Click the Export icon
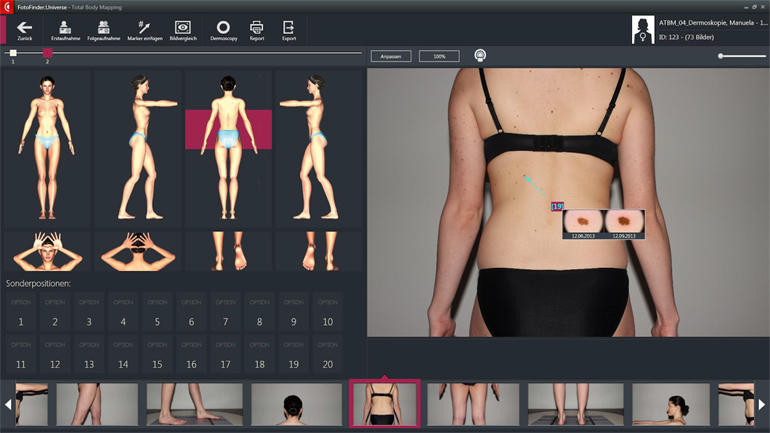Image resolution: width=770 pixels, height=433 pixels. 289,29
